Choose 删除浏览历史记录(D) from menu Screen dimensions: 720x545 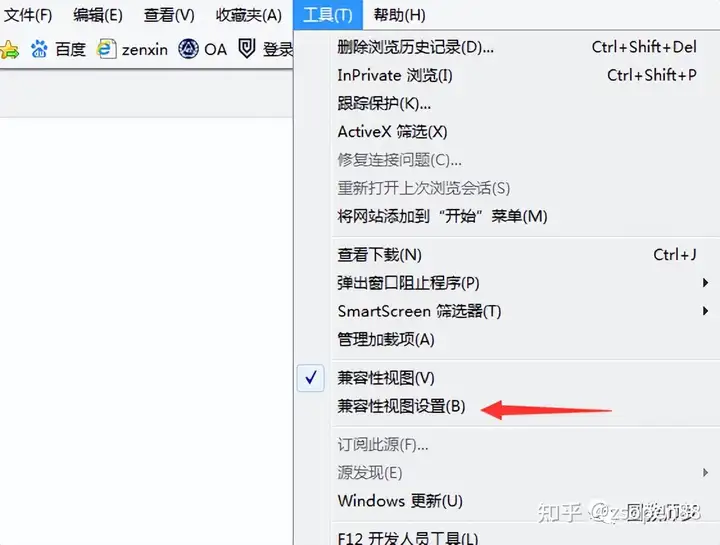[416, 47]
